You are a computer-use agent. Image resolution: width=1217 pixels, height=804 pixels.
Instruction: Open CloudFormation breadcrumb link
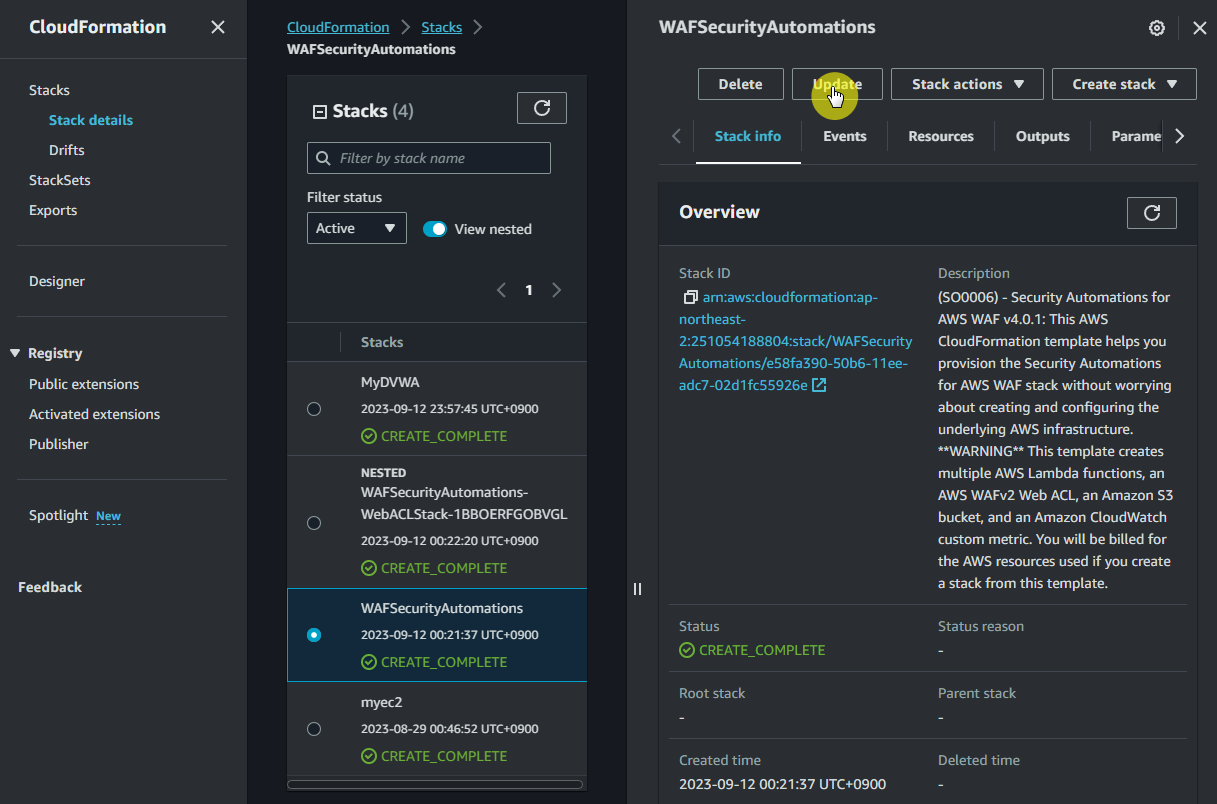pyautogui.click(x=338, y=27)
